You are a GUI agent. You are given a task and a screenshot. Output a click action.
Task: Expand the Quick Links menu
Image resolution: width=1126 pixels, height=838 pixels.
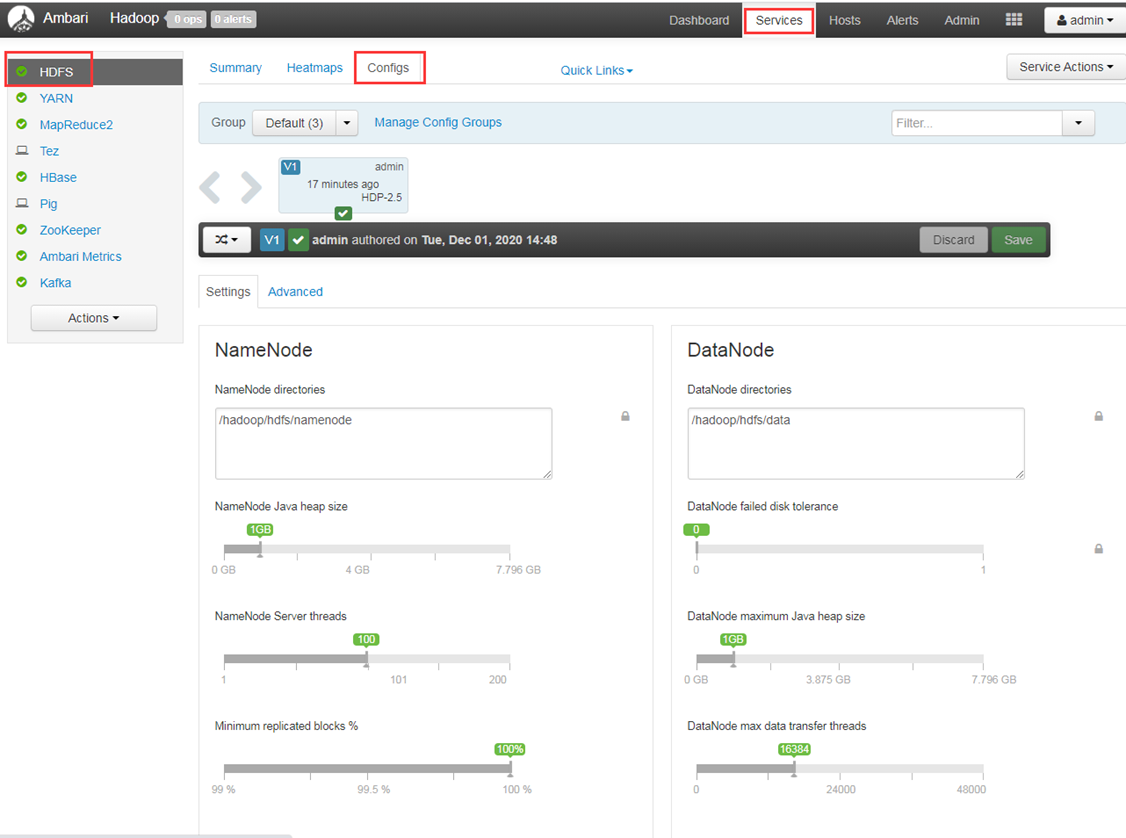(x=596, y=70)
